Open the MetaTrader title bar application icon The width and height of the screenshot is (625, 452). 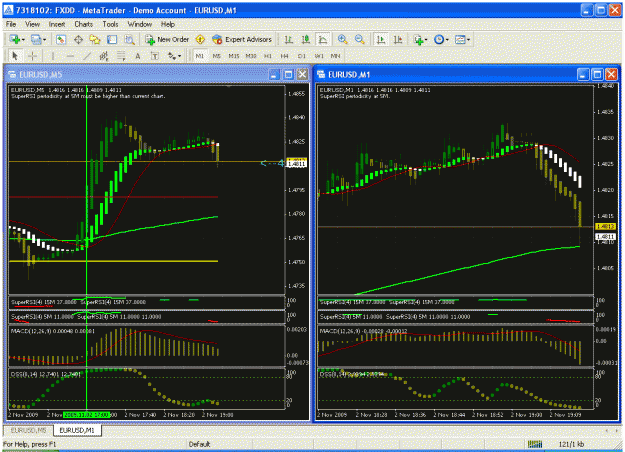coord(8,10)
